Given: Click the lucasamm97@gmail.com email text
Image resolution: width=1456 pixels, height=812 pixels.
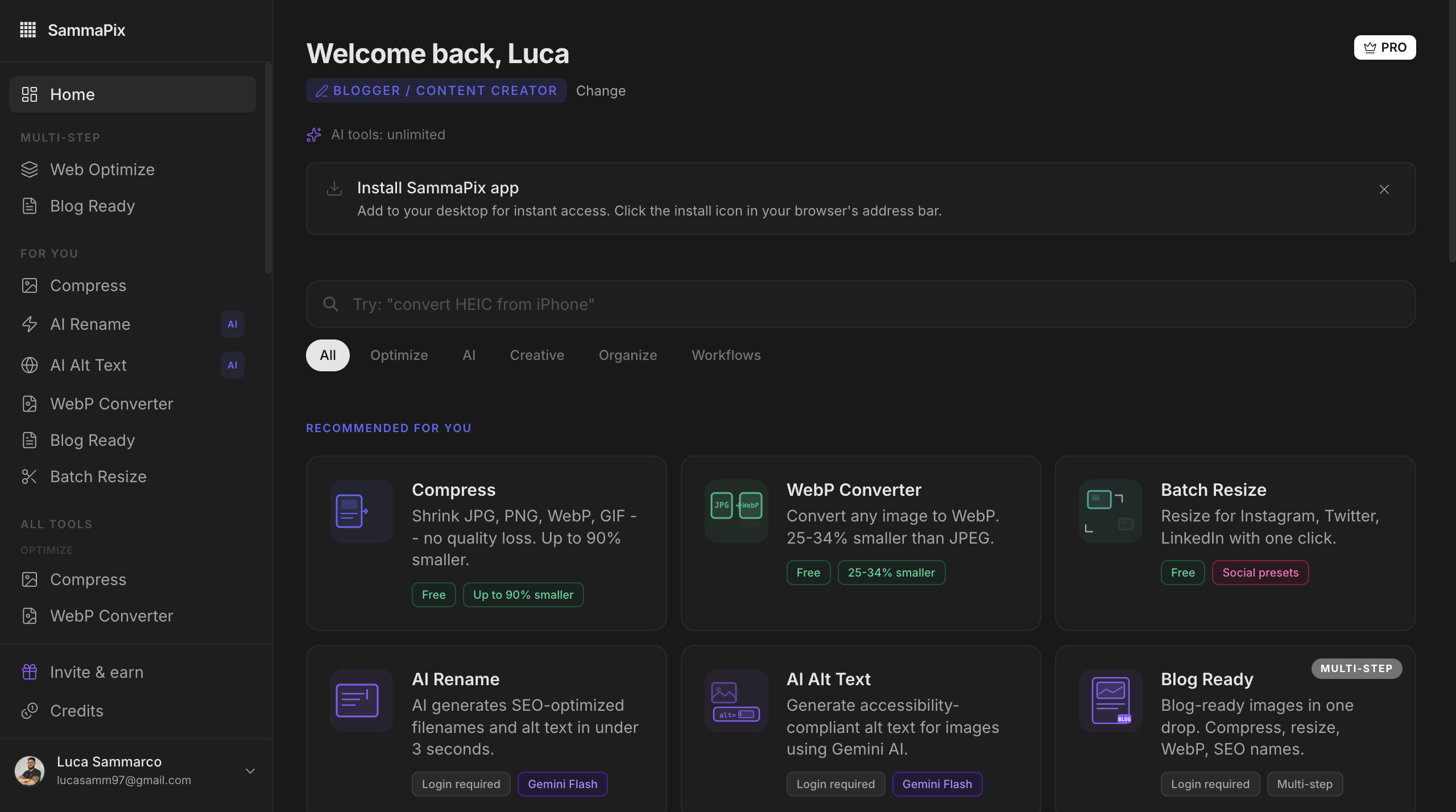Looking at the screenshot, I should [x=124, y=780].
